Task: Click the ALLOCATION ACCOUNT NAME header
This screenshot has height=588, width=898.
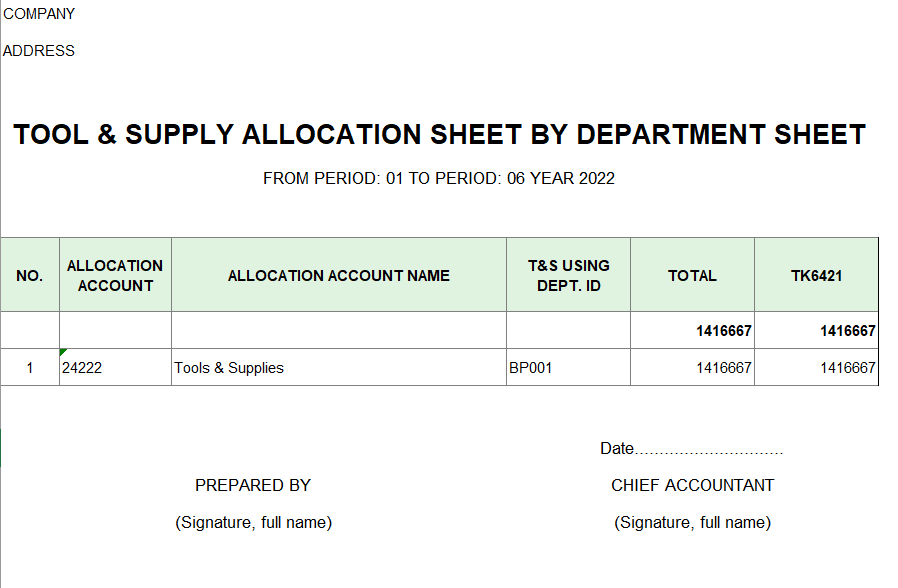Action: tap(339, 276)
